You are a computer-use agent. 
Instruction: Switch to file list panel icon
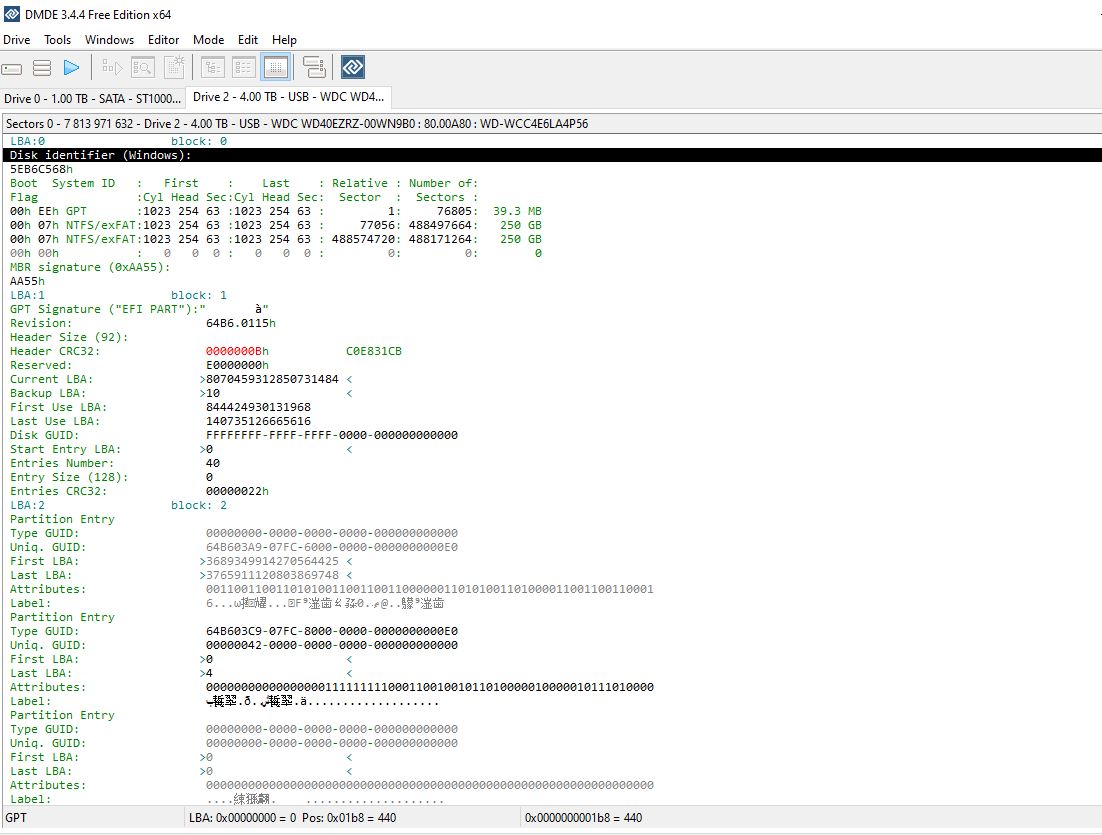pyautogui.click(x=244, y=67)
